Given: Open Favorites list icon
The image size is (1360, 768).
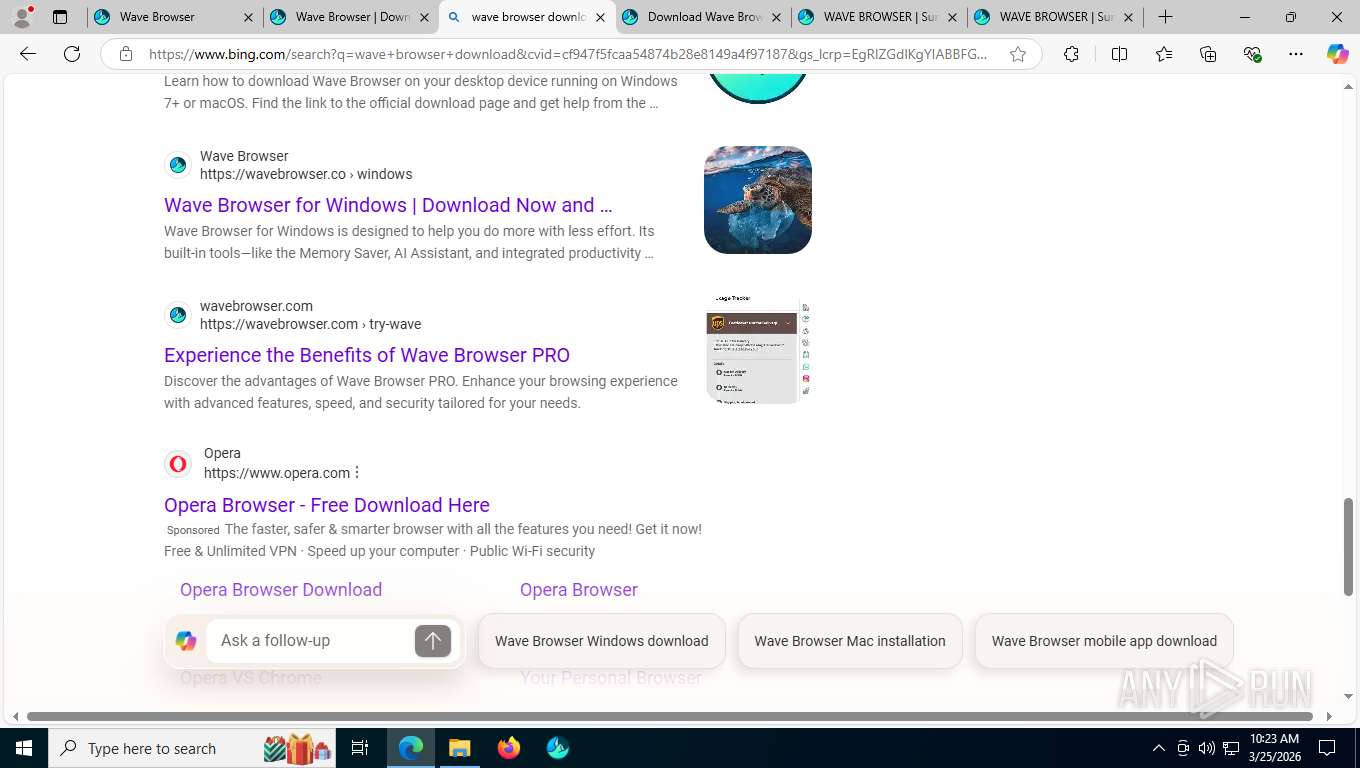Looking at the screenshot, I should click(1164, 54).
